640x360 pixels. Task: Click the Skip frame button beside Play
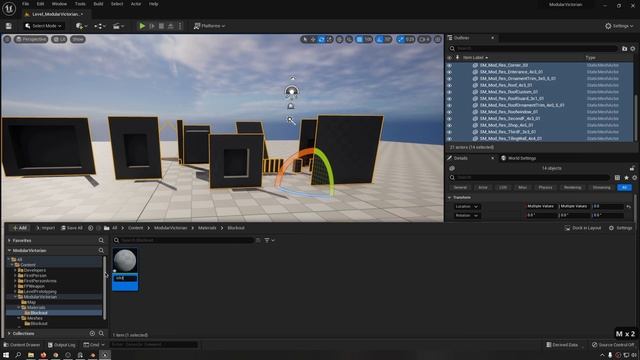click(152, 26)
